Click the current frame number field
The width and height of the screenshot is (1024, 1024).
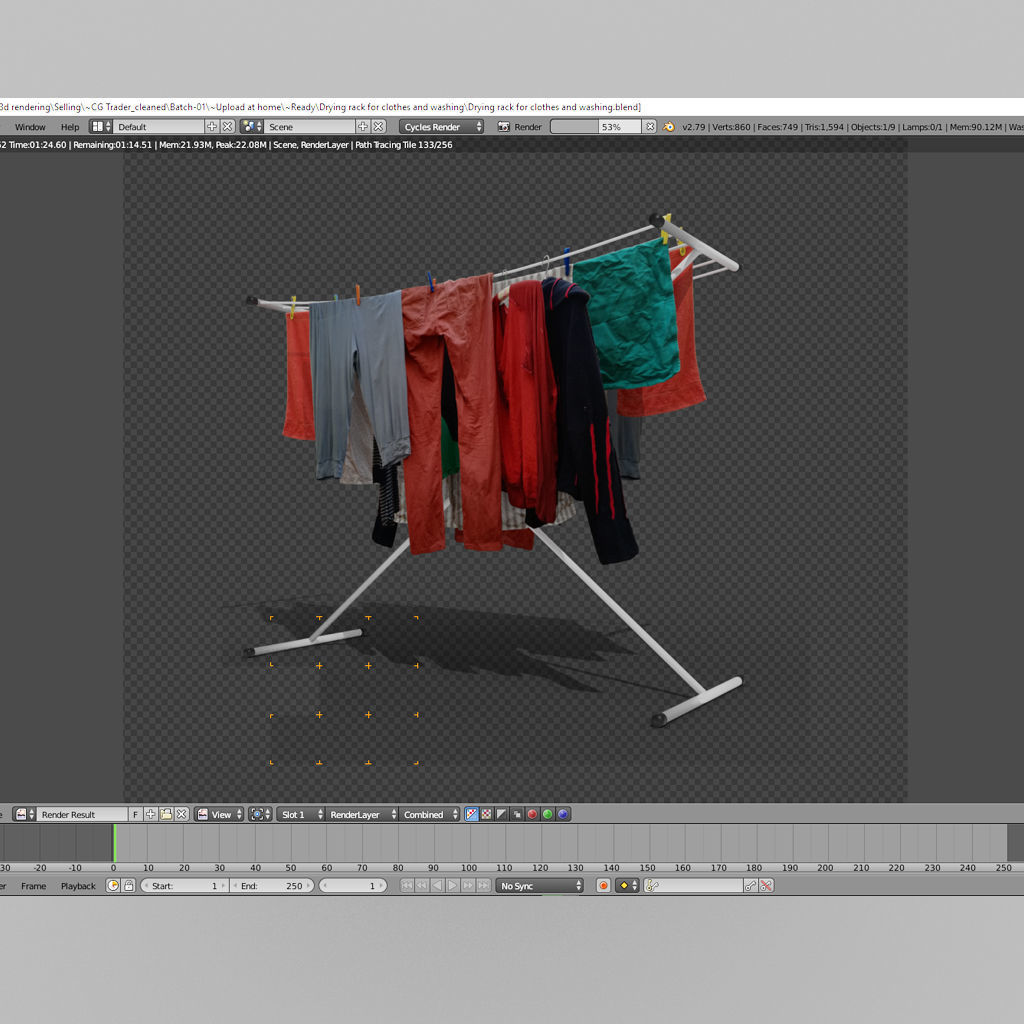(x=353, y=886)
